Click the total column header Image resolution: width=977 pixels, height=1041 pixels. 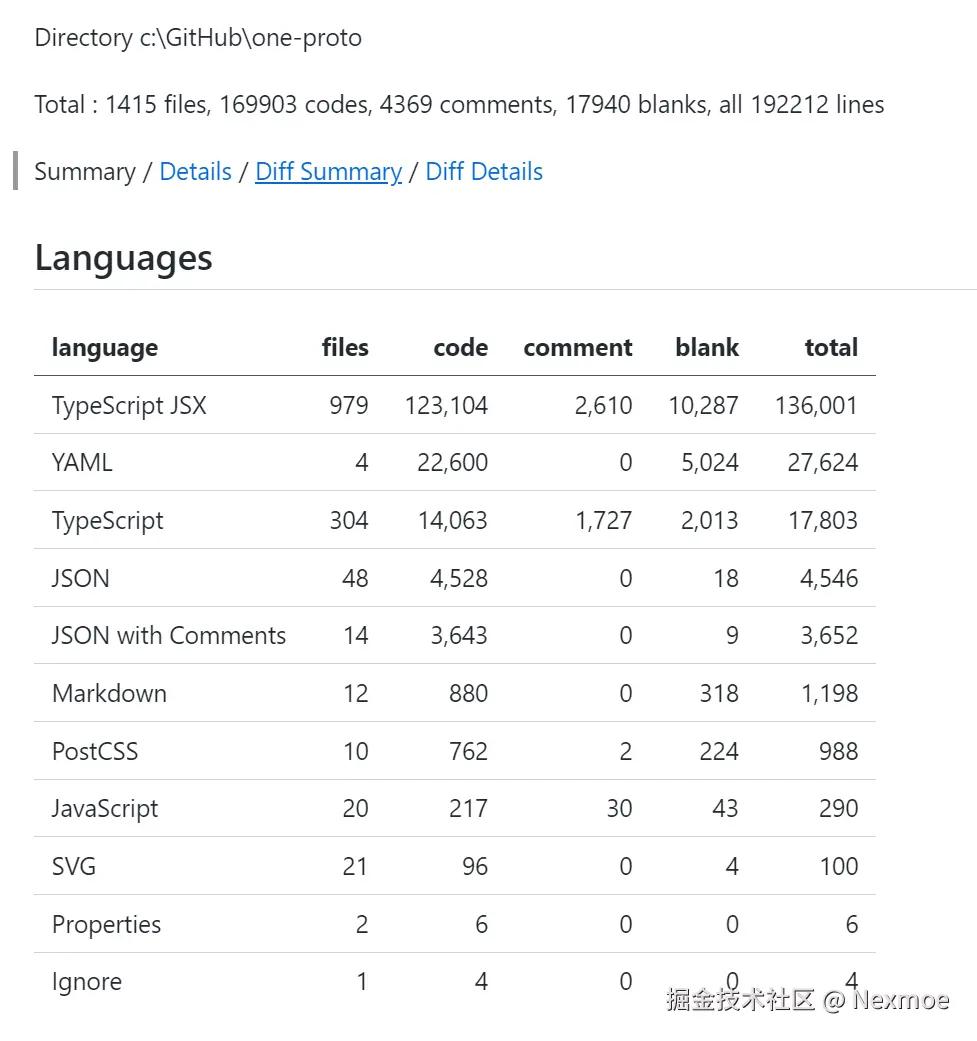(x=831, y=348)
